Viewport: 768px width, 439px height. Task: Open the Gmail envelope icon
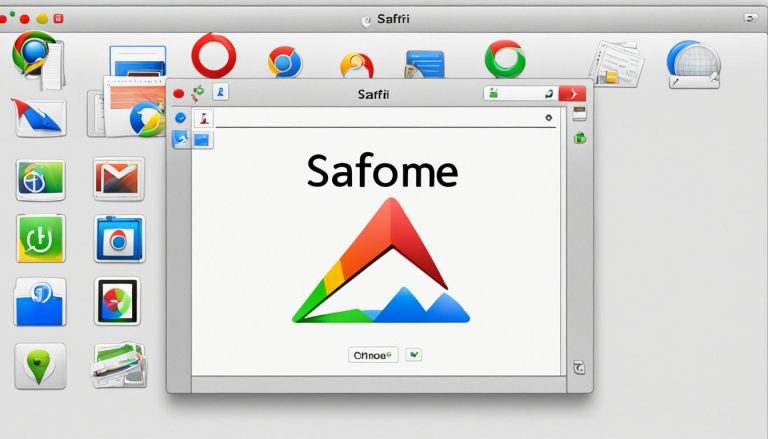[x=119, y=179]
